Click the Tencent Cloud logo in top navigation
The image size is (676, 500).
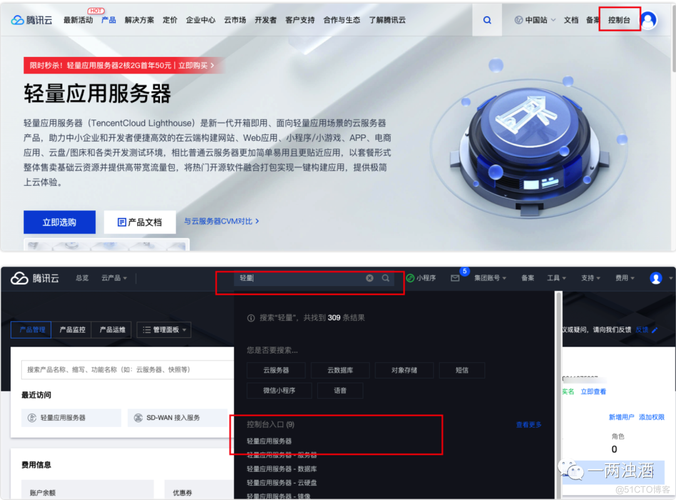pos(31,20)
